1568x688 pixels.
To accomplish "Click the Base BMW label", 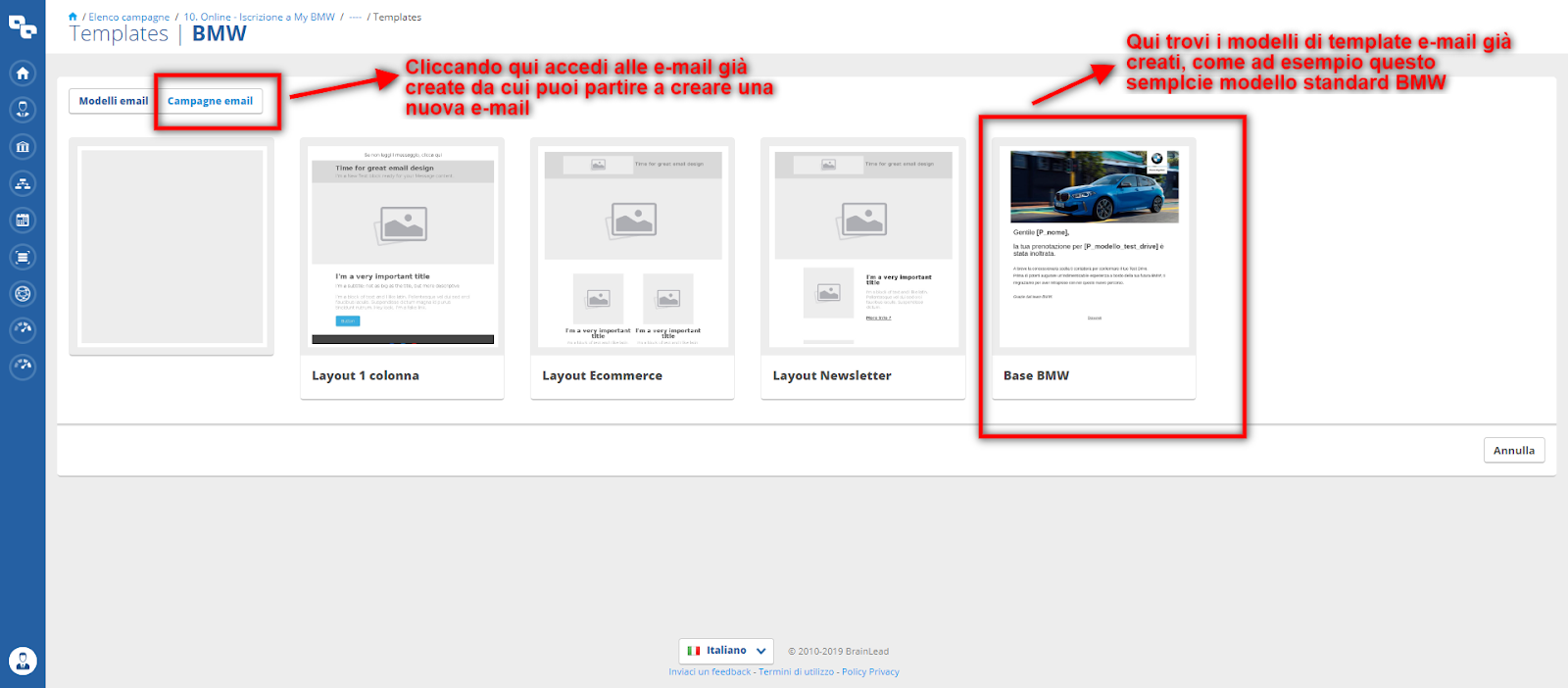I will pyautogui.click(x=1036, y=376).
